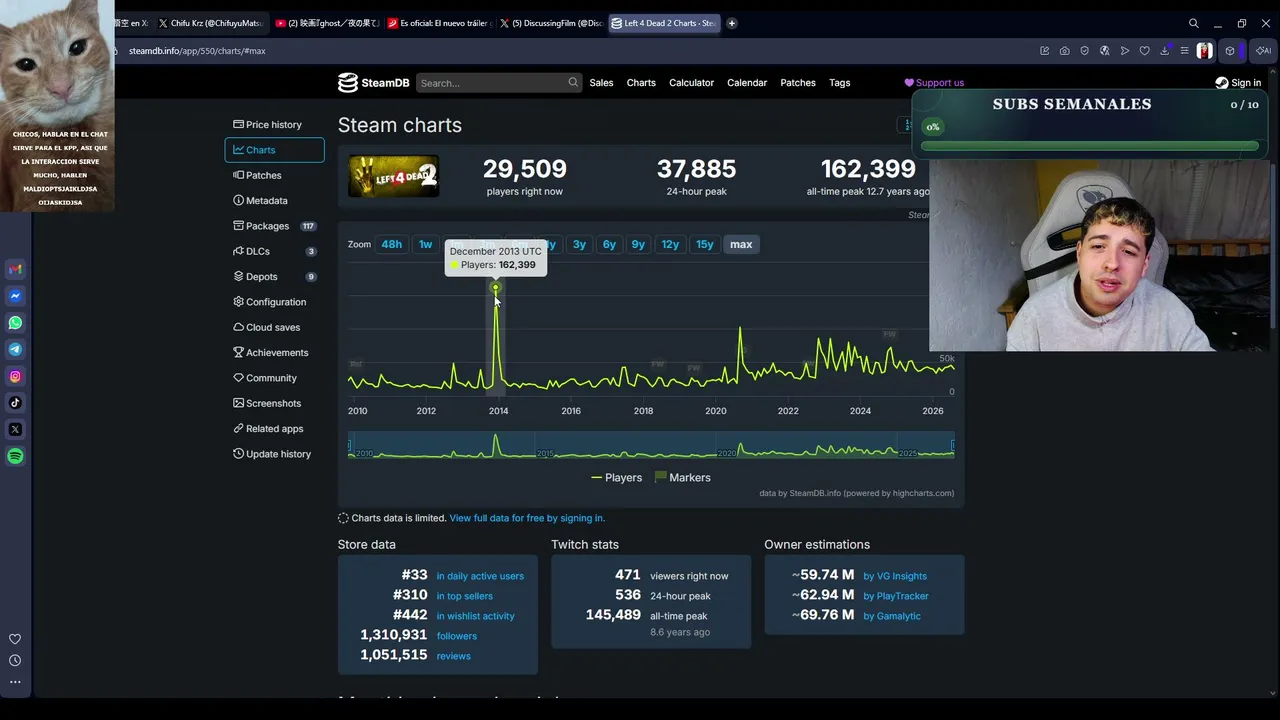Switch to the Chifu Krz browser tab
This screenshot has width=1280, height=720.
click(x=210, y=23)
